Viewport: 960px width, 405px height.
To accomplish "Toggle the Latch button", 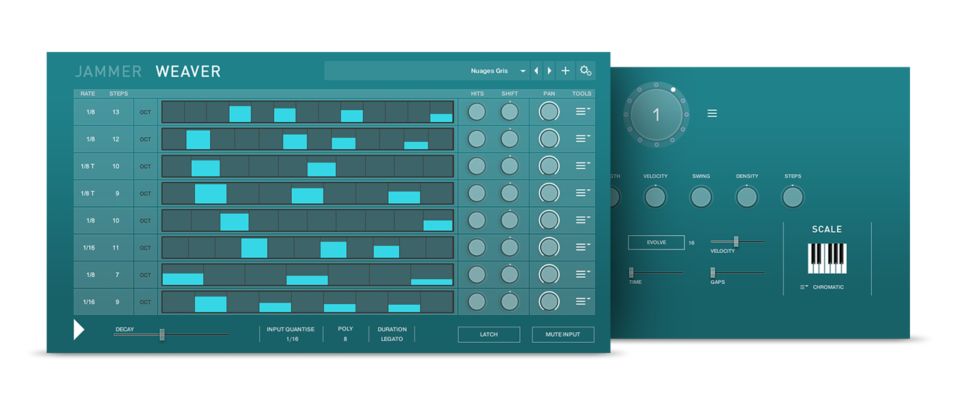I will [489, 334].
